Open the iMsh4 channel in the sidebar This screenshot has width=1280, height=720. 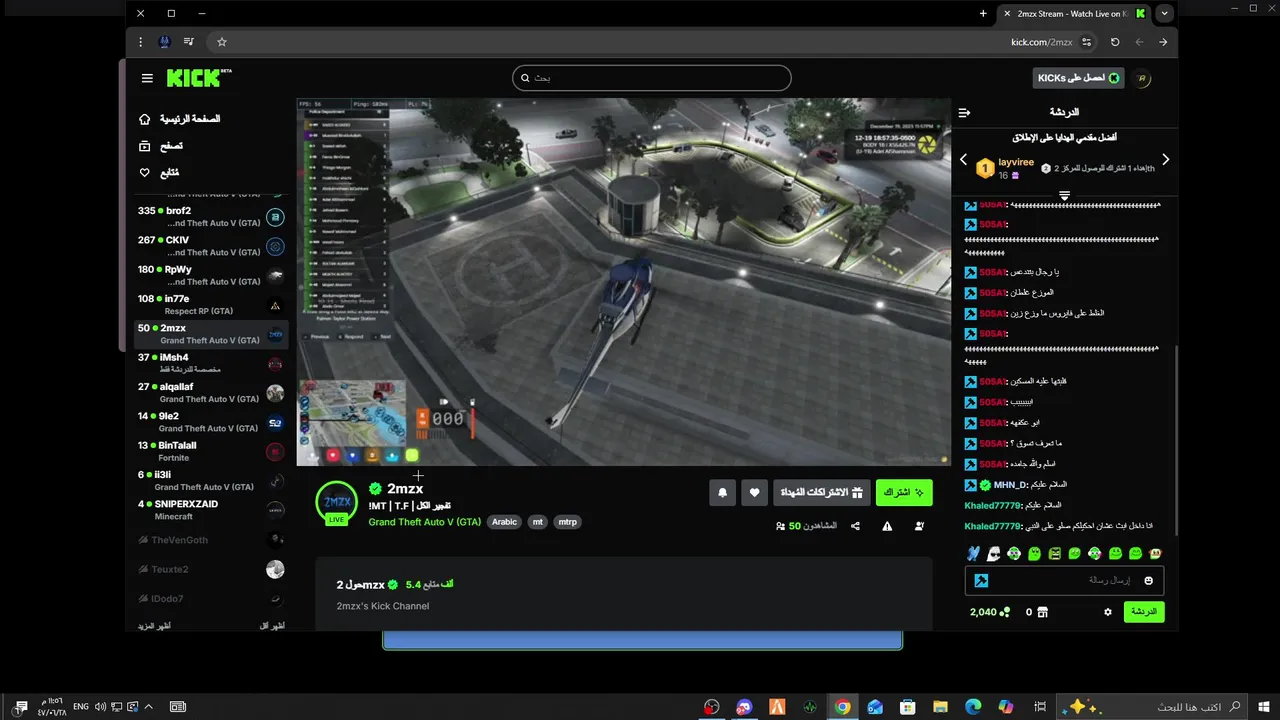click(211, 363)
